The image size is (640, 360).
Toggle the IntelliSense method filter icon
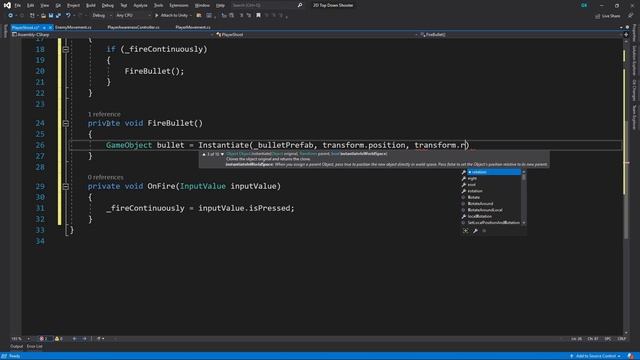coord(484,231)
